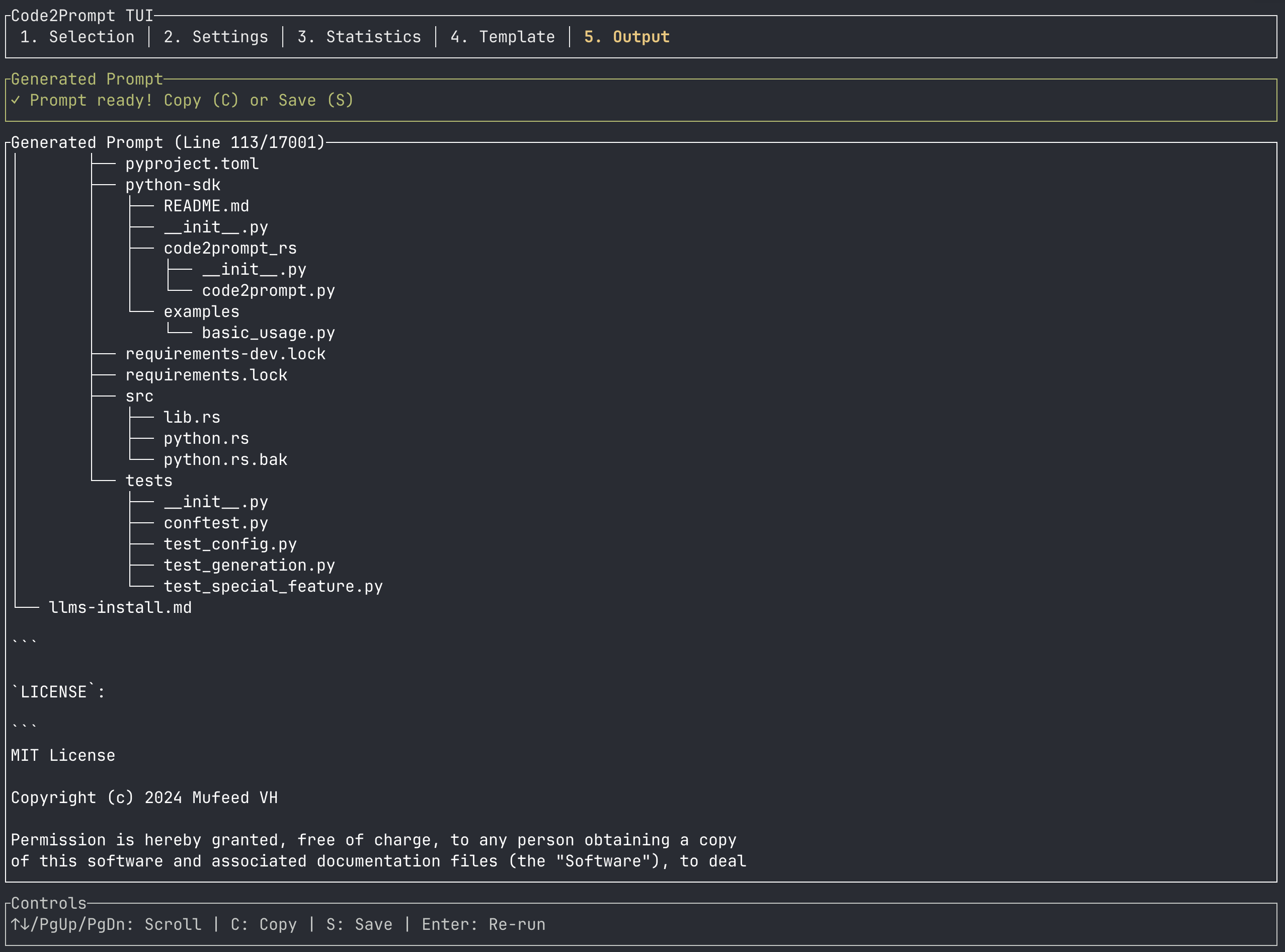
Task: Click the green checkmark before Prompt ready
Action: (x=16, y=100)
